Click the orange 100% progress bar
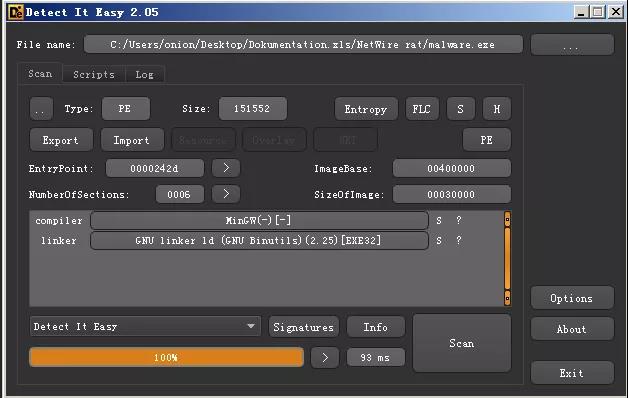This screenshot has width=628, height=398. tap(166, 357)
